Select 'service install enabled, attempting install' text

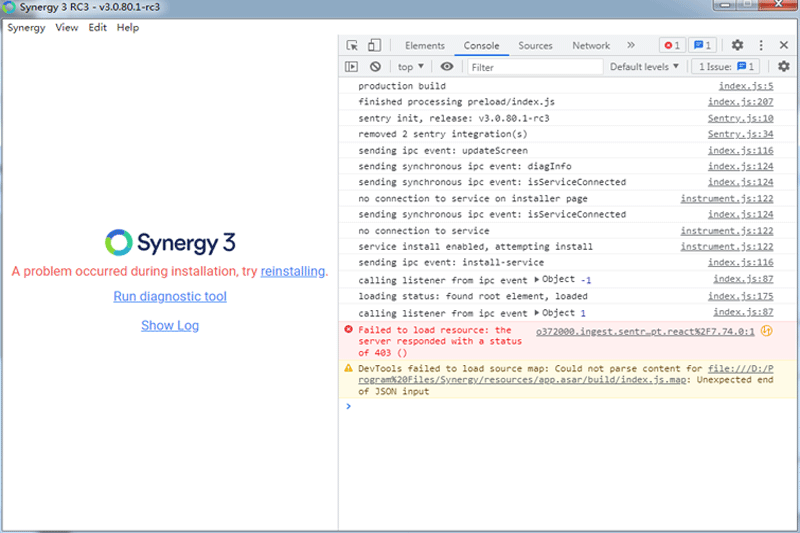click(x=476, y=246)
